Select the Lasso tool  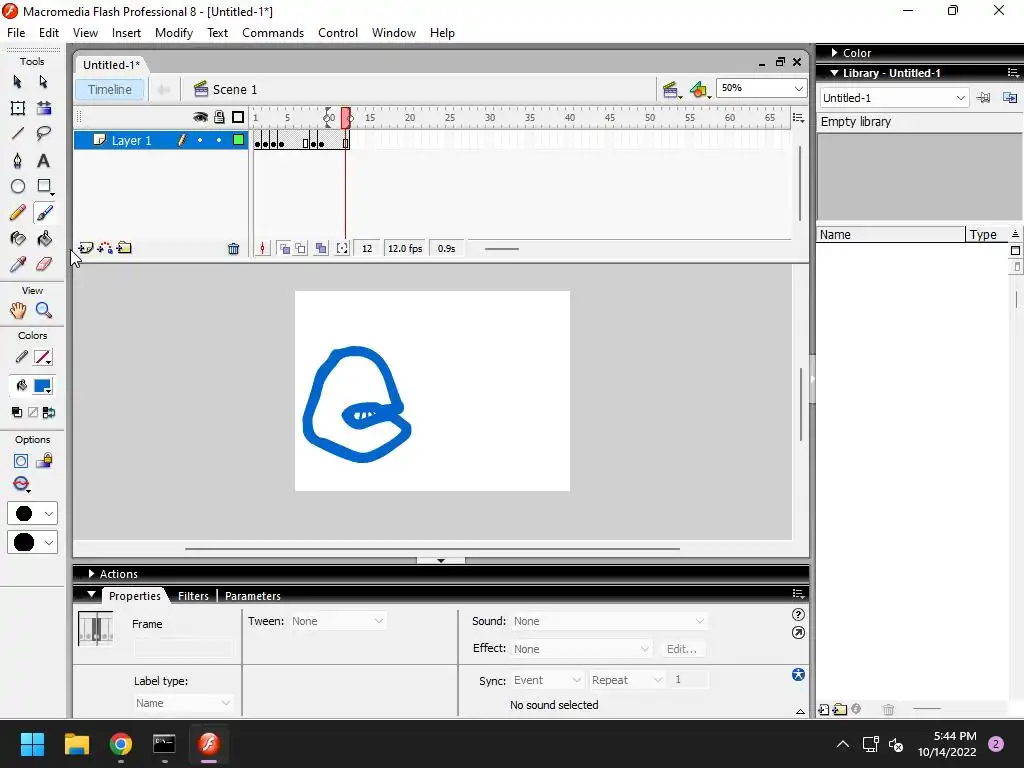[x=44, y=134]
